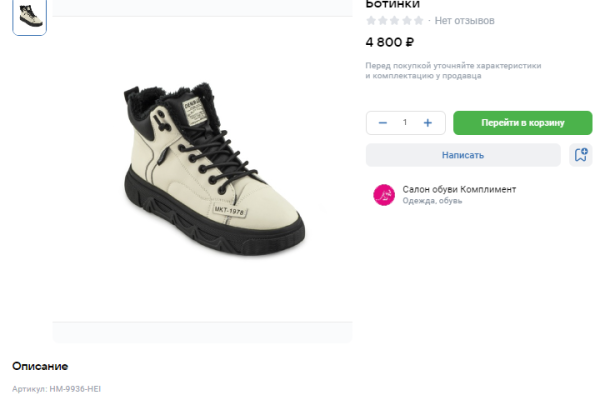Click the quantity input field
This screenshot has width=600, height=400.
tap(405, 123)
